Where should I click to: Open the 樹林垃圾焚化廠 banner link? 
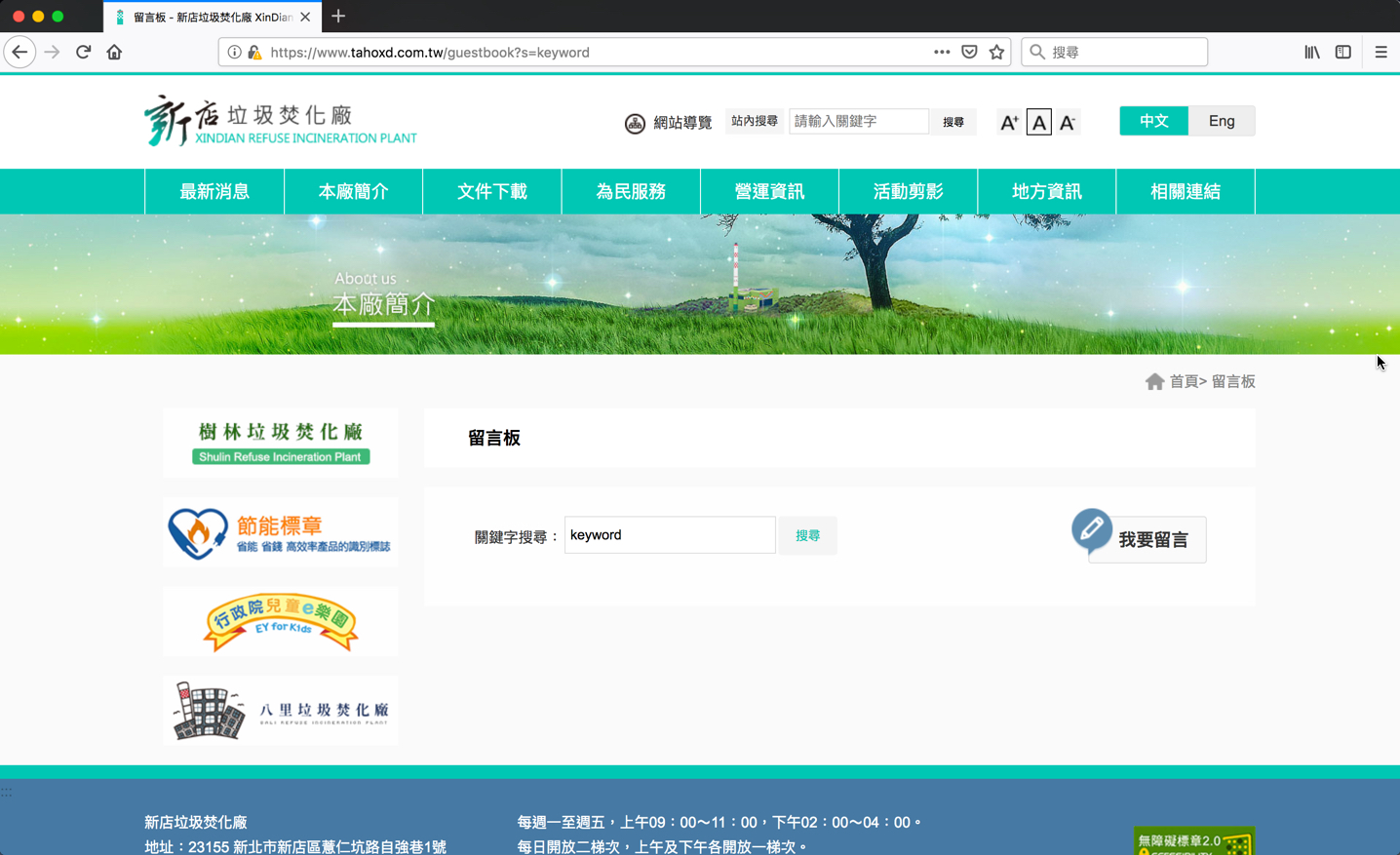(281, 443)
